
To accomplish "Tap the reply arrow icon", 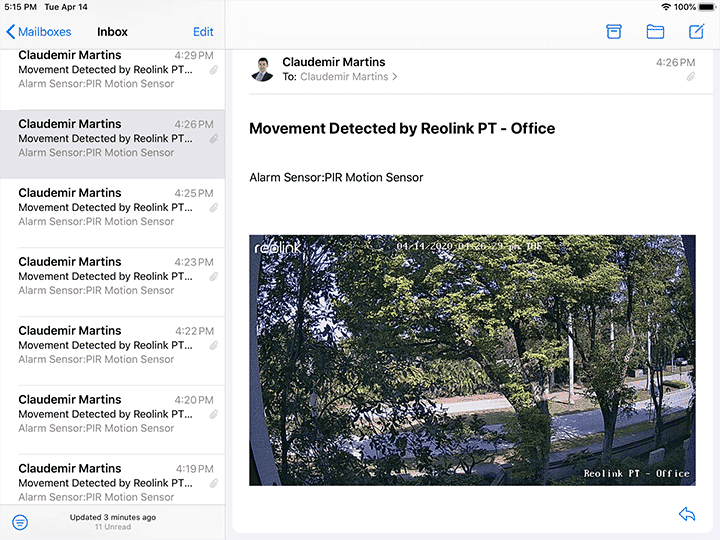I will tap(687, 514).
